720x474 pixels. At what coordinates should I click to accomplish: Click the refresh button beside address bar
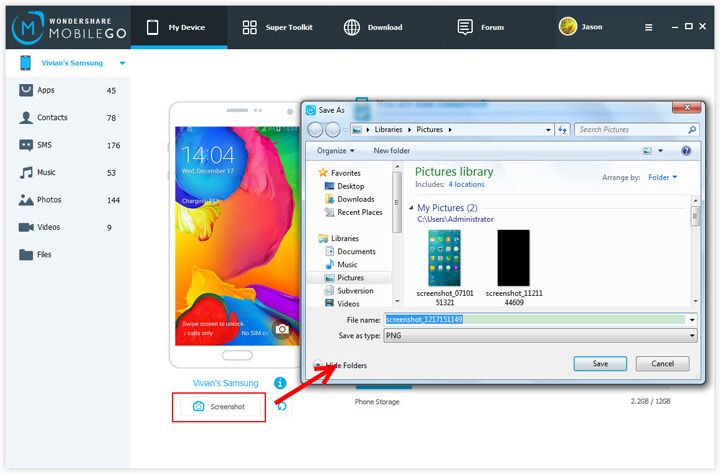pyautogui.click(x=562, y=130)
